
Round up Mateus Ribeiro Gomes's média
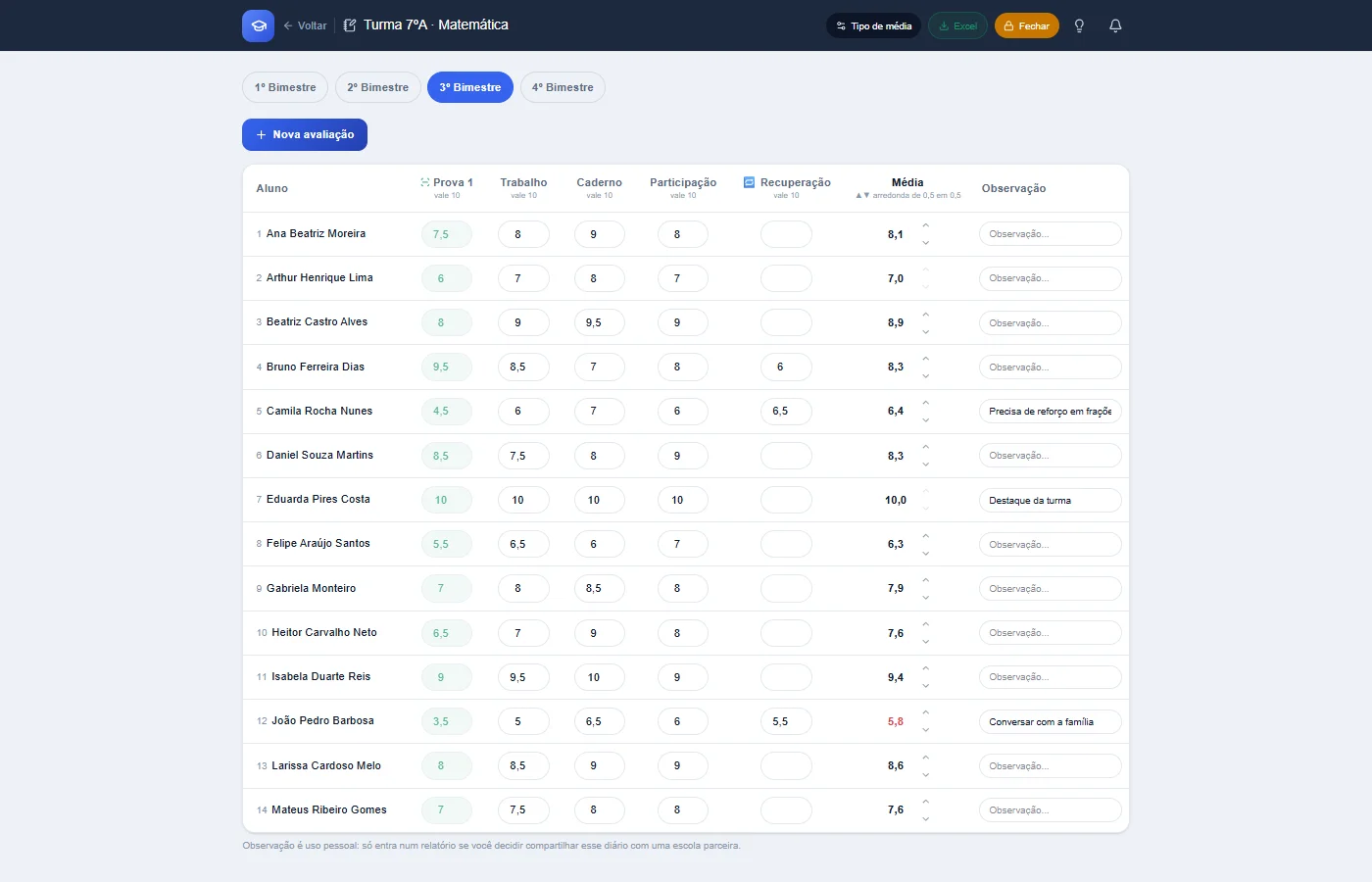[925, 802]
